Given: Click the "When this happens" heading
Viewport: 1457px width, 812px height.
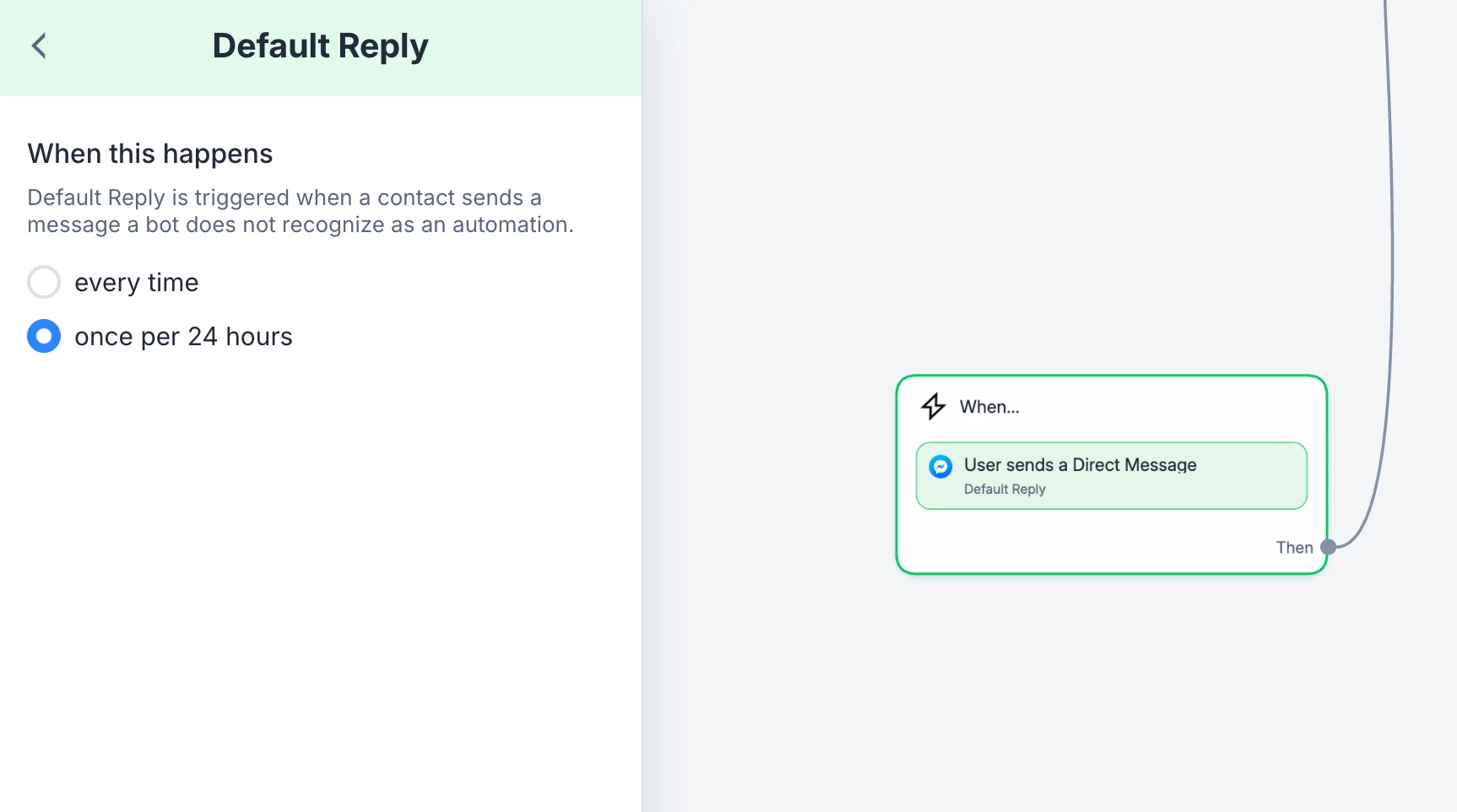Looking at the screenshot, I should (150, 154).
